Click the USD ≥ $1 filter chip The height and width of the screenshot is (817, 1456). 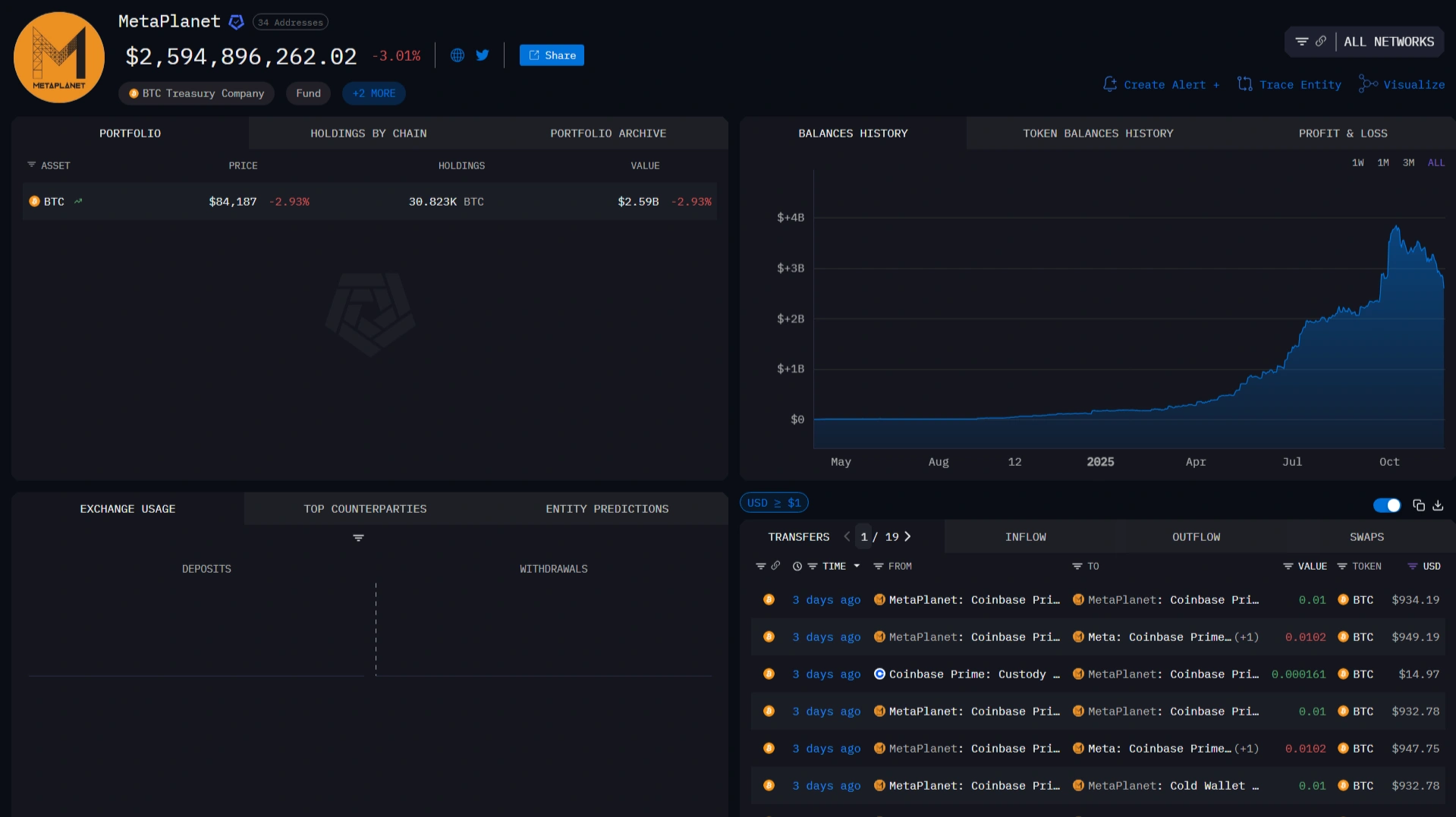pyautogui.click(x=773, y=503)
